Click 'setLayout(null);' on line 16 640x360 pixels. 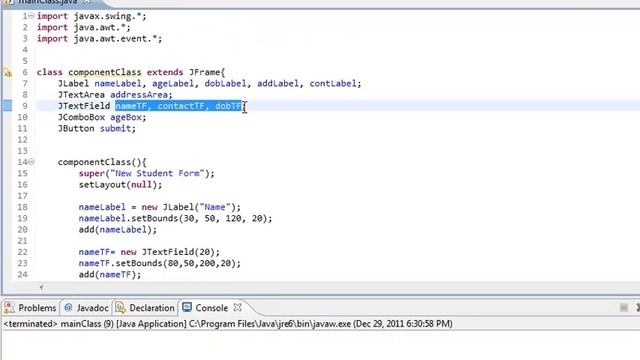pyautogui.click(x=120, y=184)
